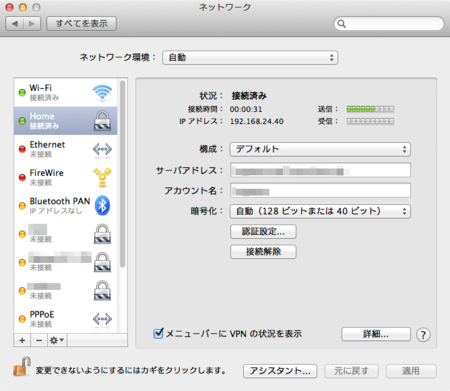Click the green status dot for Wi-Fi
The width and height of the screenshot is (450, 391).
tap(22, 93)
